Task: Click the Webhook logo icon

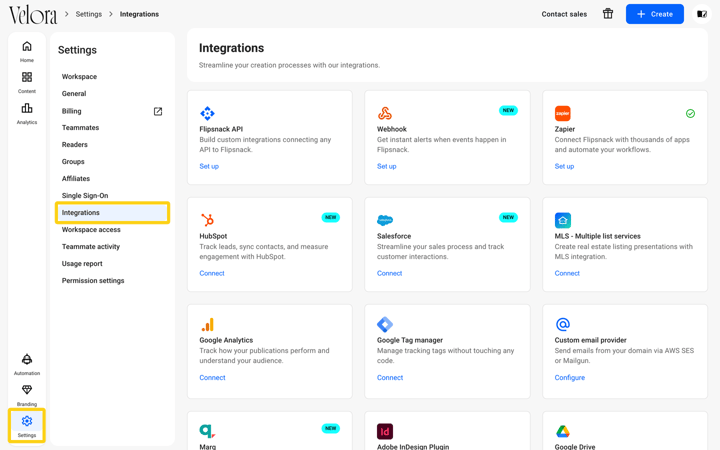Action: point(385,113)
